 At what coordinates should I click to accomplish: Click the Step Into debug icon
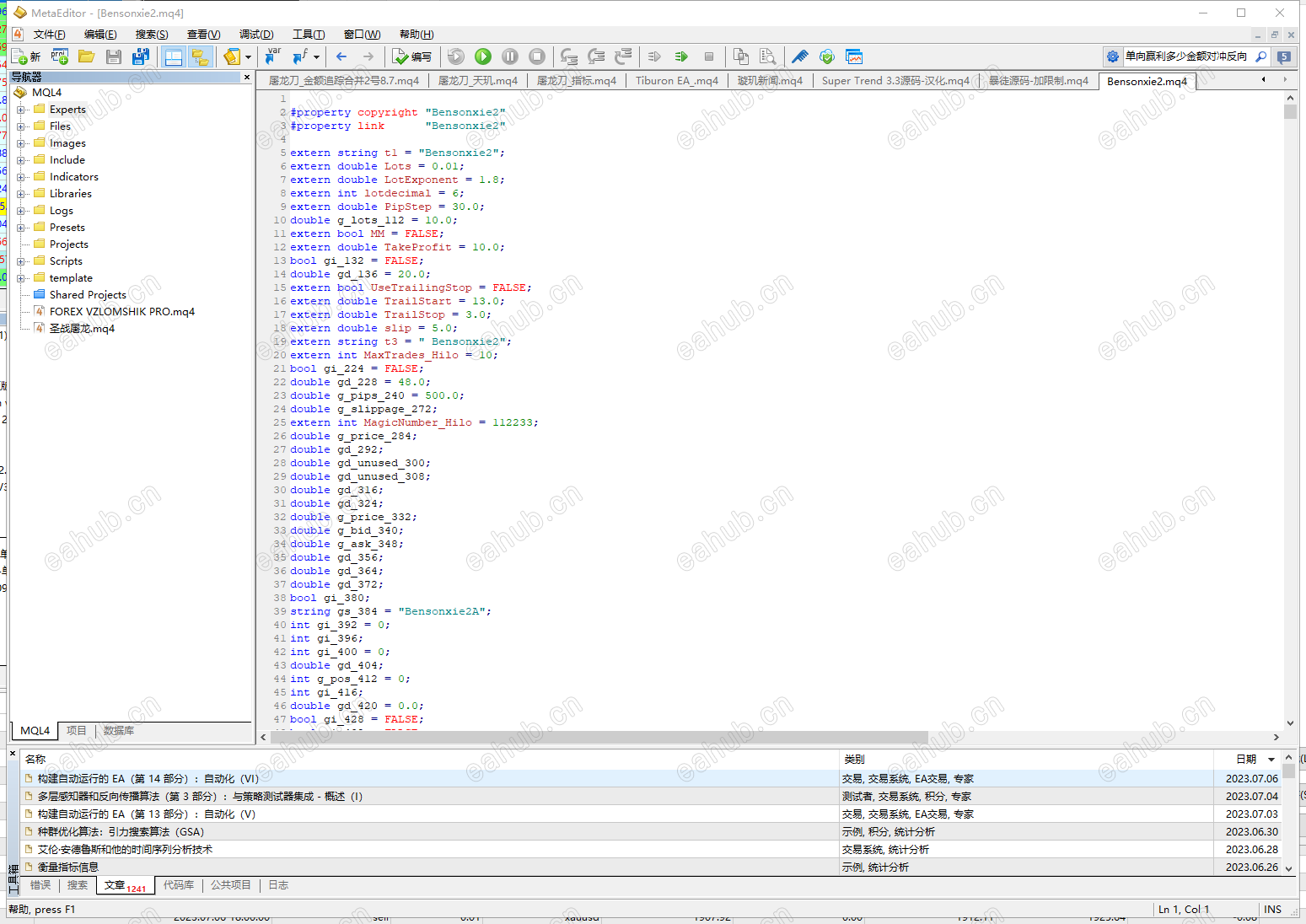(570, 56)
